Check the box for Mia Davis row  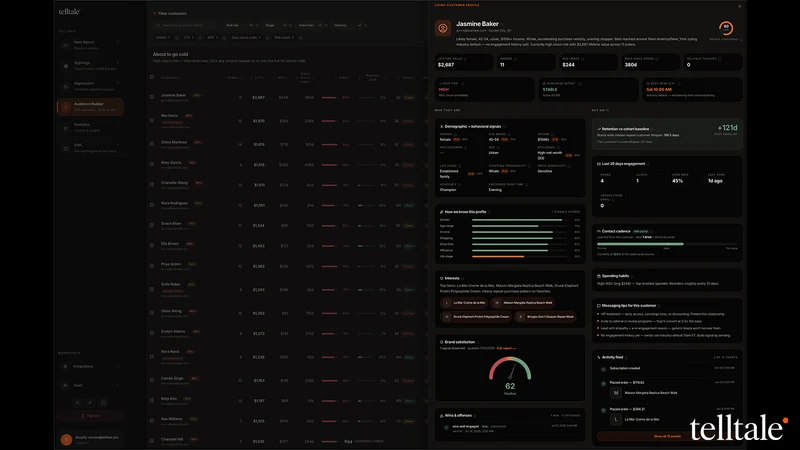pyautogui.click(x=152, y=120)
